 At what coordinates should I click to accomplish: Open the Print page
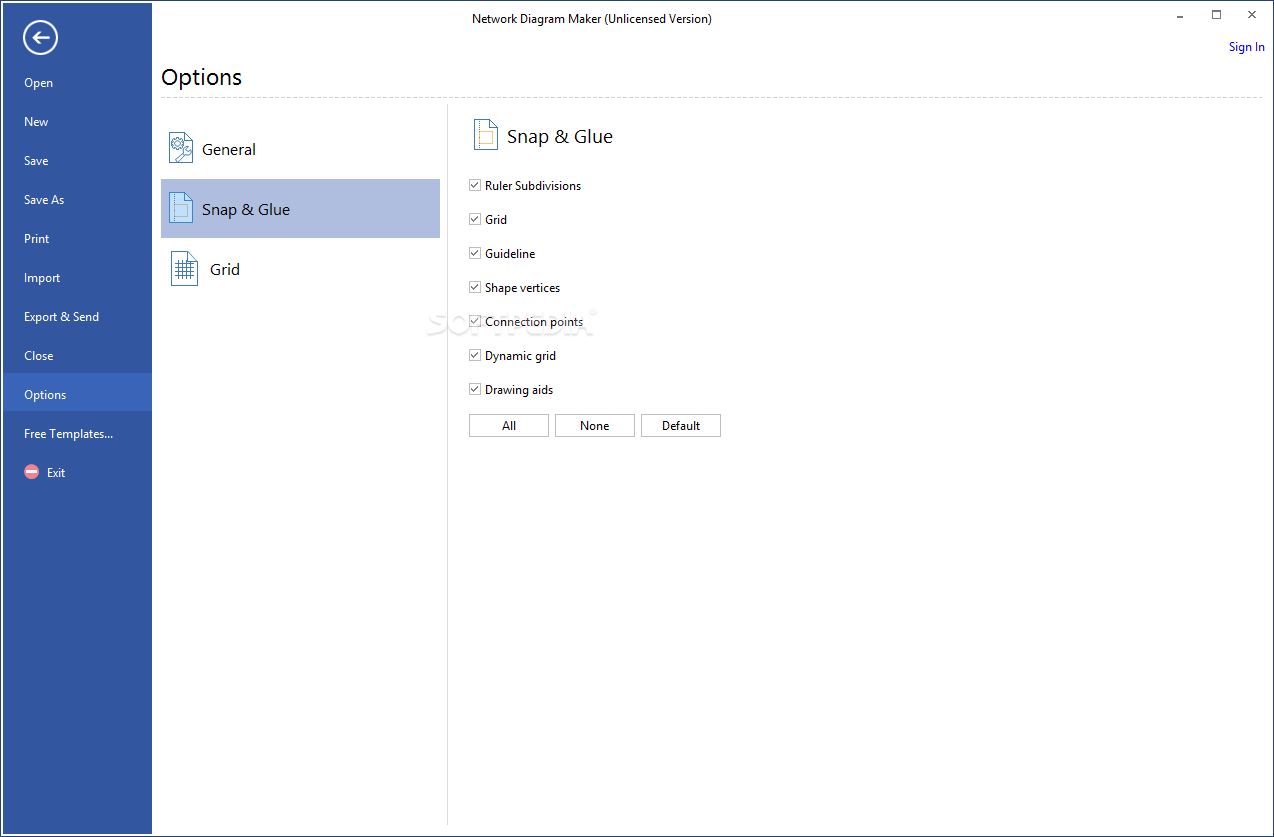tap(77, 239)
